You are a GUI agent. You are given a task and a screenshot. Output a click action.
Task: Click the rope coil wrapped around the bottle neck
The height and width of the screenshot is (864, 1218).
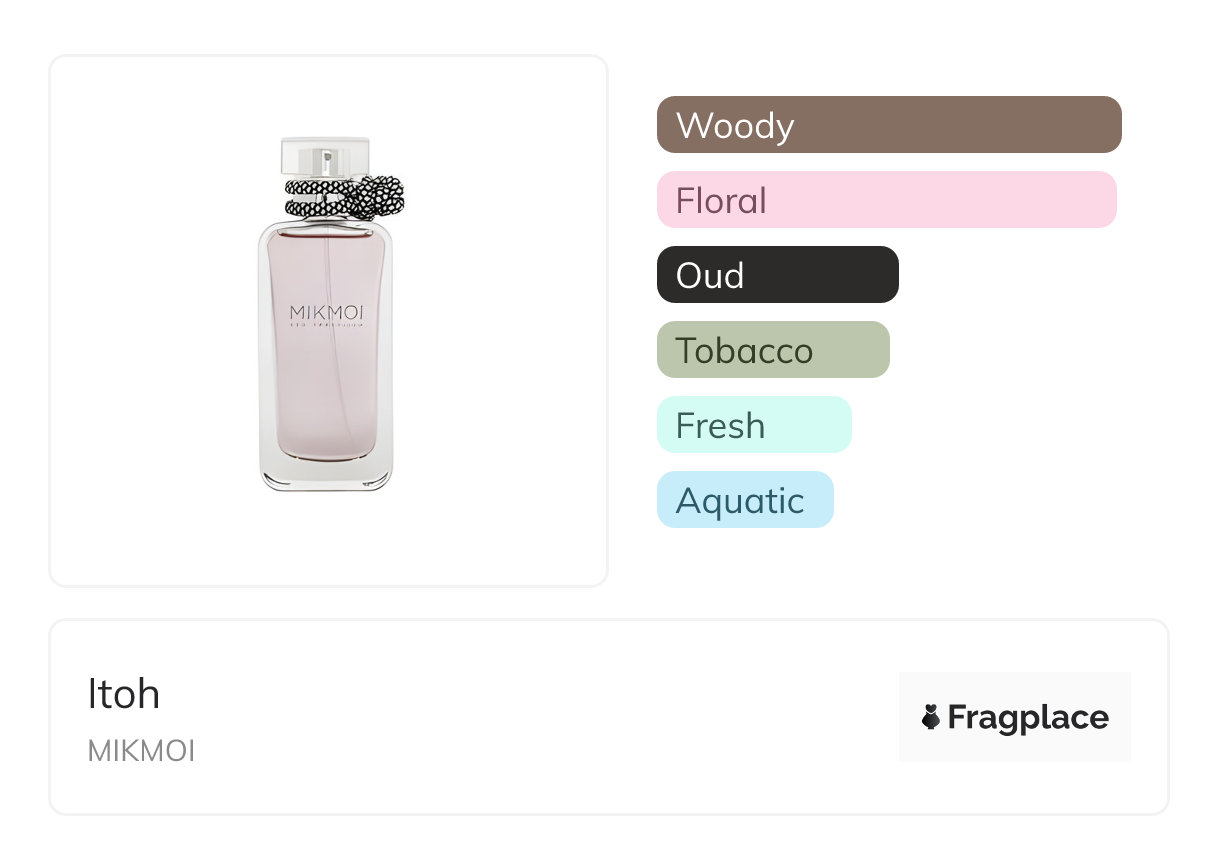(312, 196)
